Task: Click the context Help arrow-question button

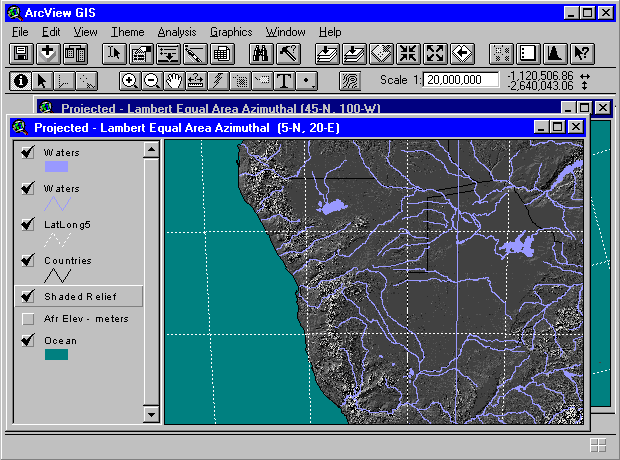Action: [x=582, y=54]
